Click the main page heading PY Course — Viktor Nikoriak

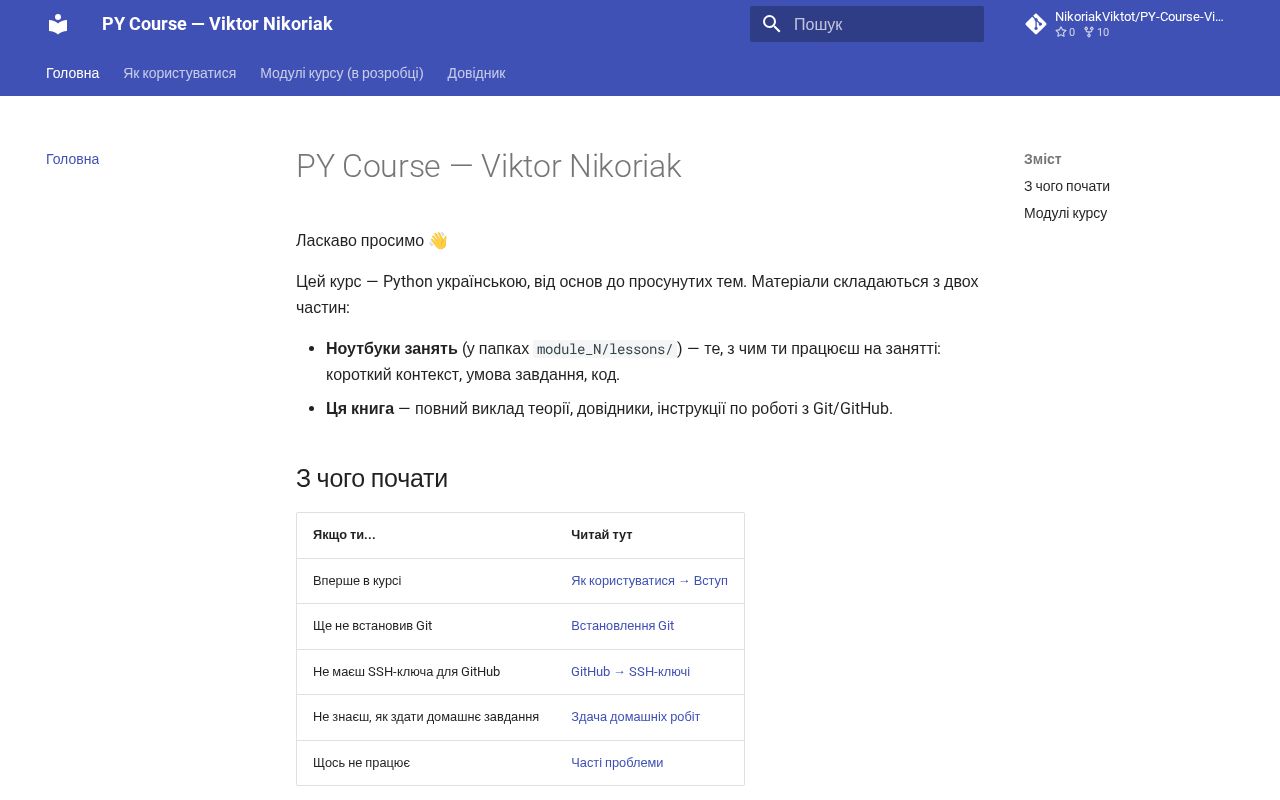click(488, 166)
